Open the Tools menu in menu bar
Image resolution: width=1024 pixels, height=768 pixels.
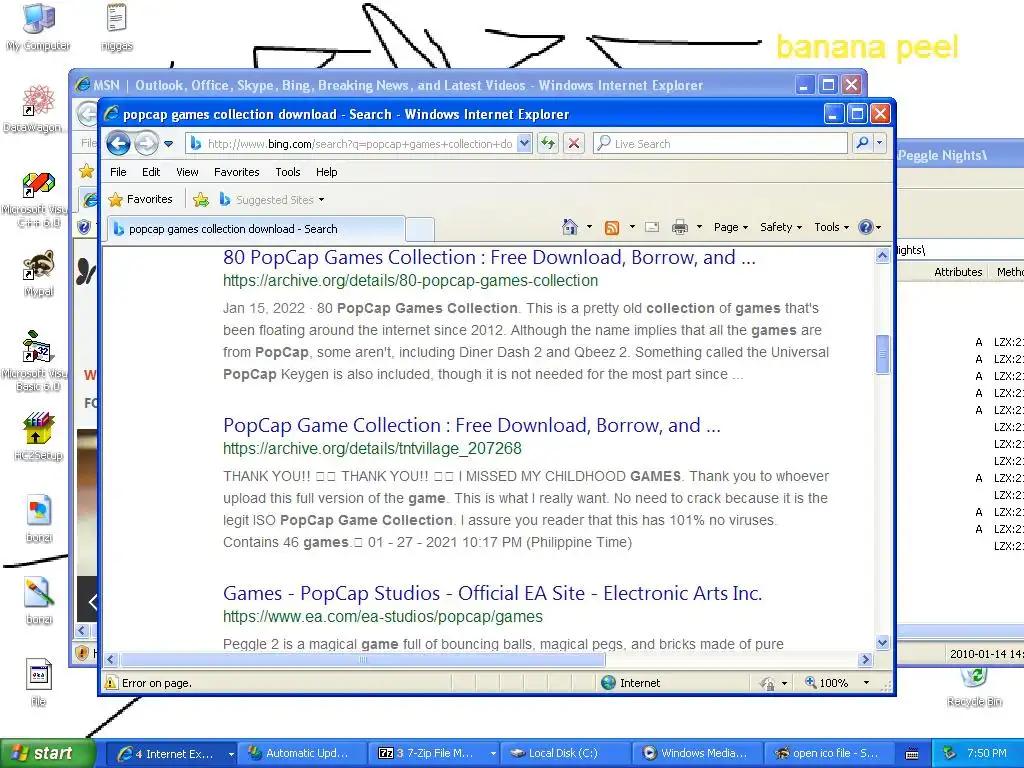click(287, 172)
